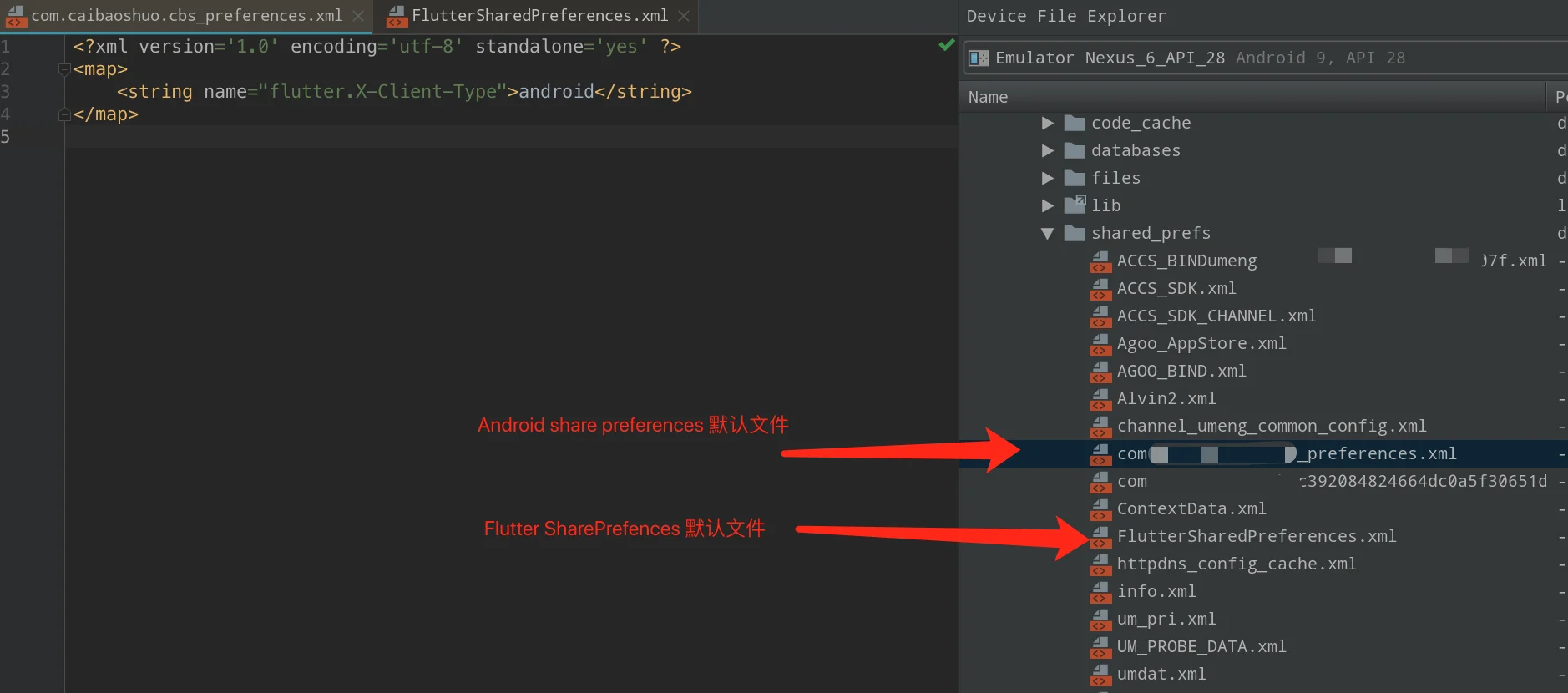Place cursor on the xml version declaration line
This screenshot has width=1568, height=693.
377,47
